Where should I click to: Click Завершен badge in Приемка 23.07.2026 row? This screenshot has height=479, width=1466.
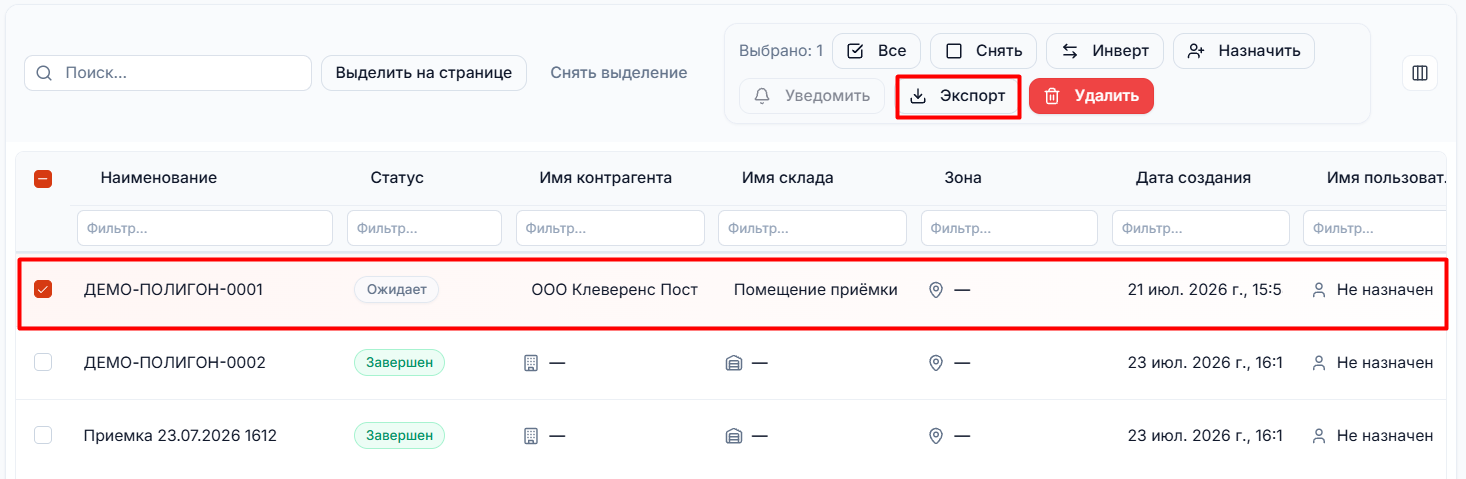pos(399,436)
